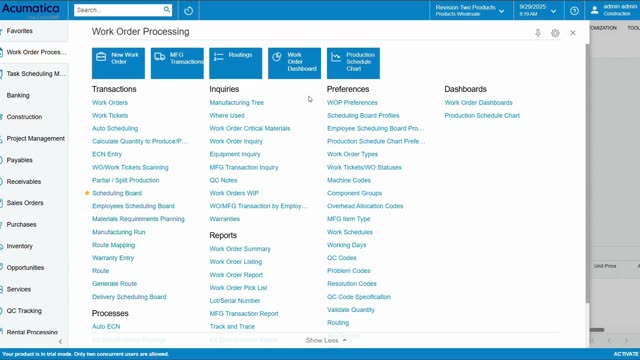Open the WOP Preferences link
The width and height of the screenshot is (640, 360).
point(352,102)
